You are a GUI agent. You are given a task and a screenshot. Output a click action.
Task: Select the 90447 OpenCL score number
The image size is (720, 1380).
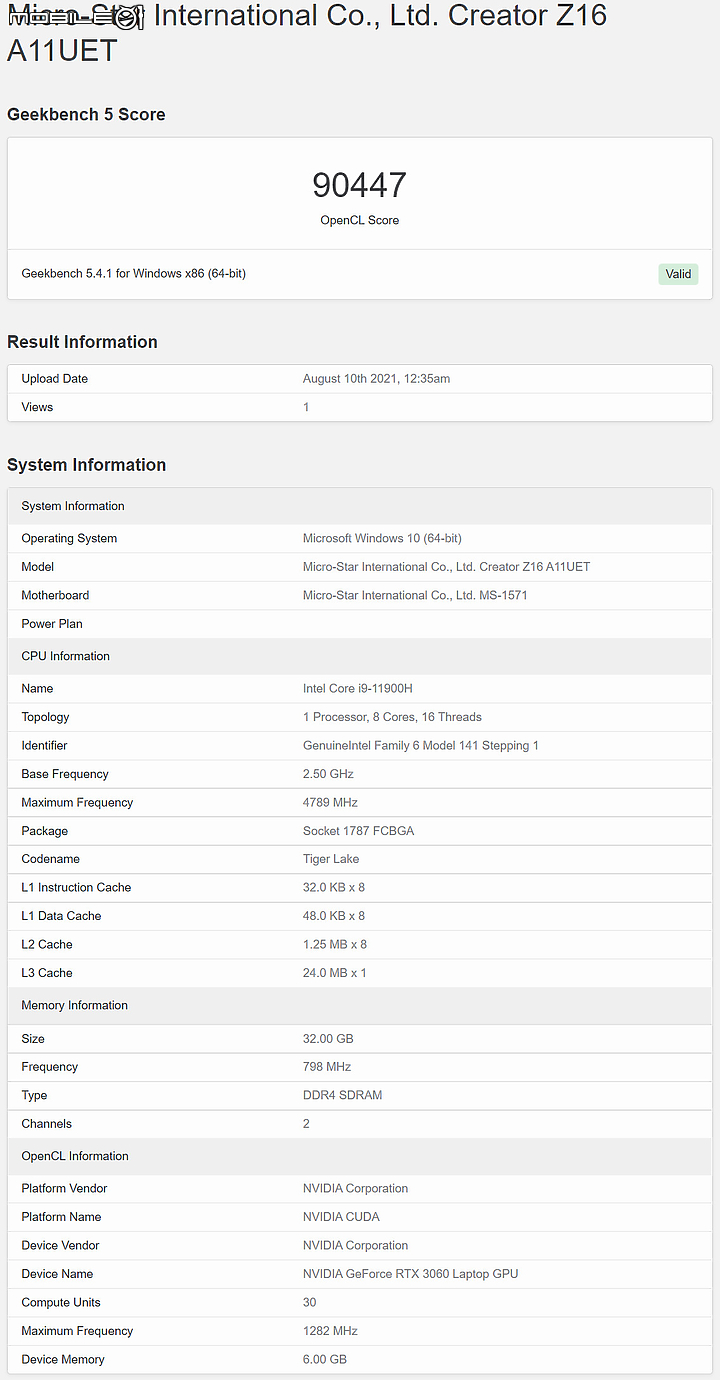click(x=360, y=186)
